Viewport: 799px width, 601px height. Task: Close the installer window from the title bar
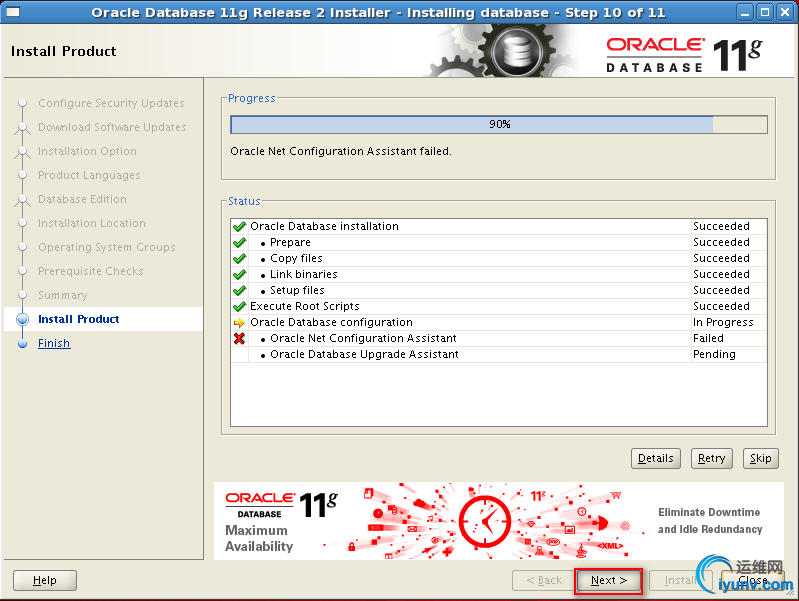[x=785, y=12]
